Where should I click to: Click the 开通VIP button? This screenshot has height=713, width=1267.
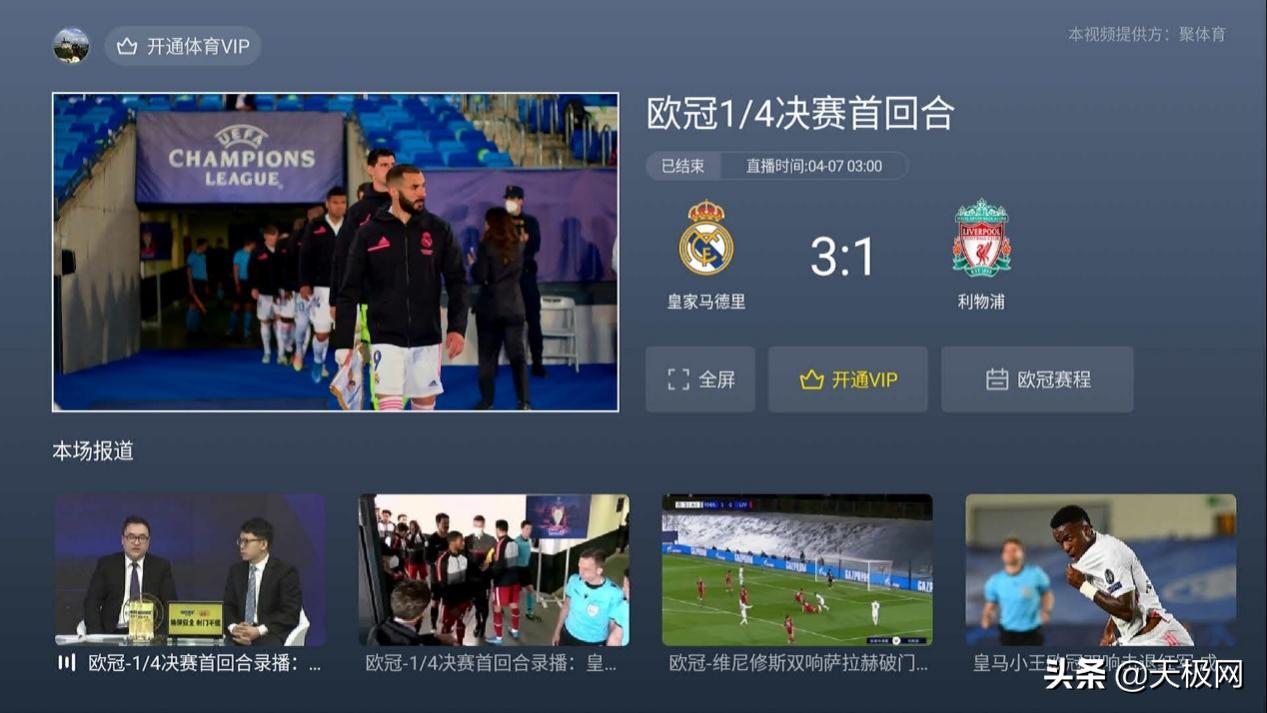(848, 379)
